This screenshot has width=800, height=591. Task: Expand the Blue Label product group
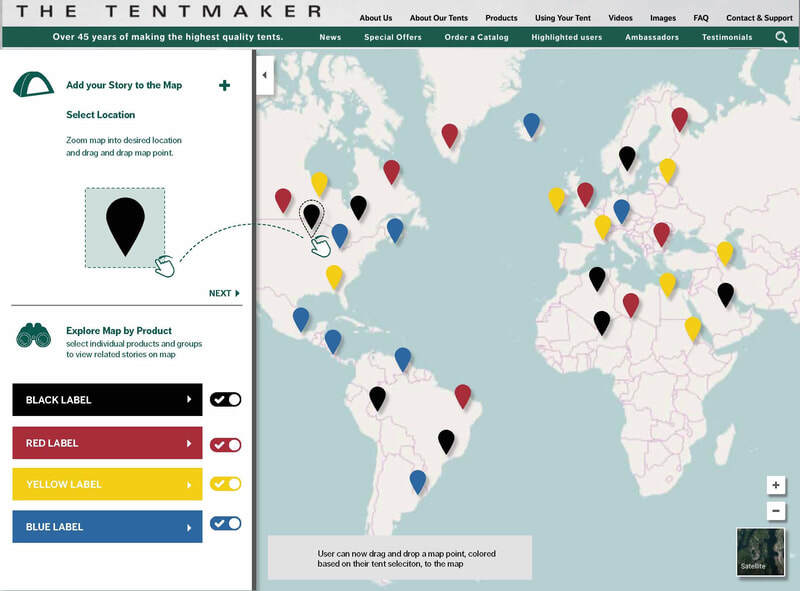[107, 527]
